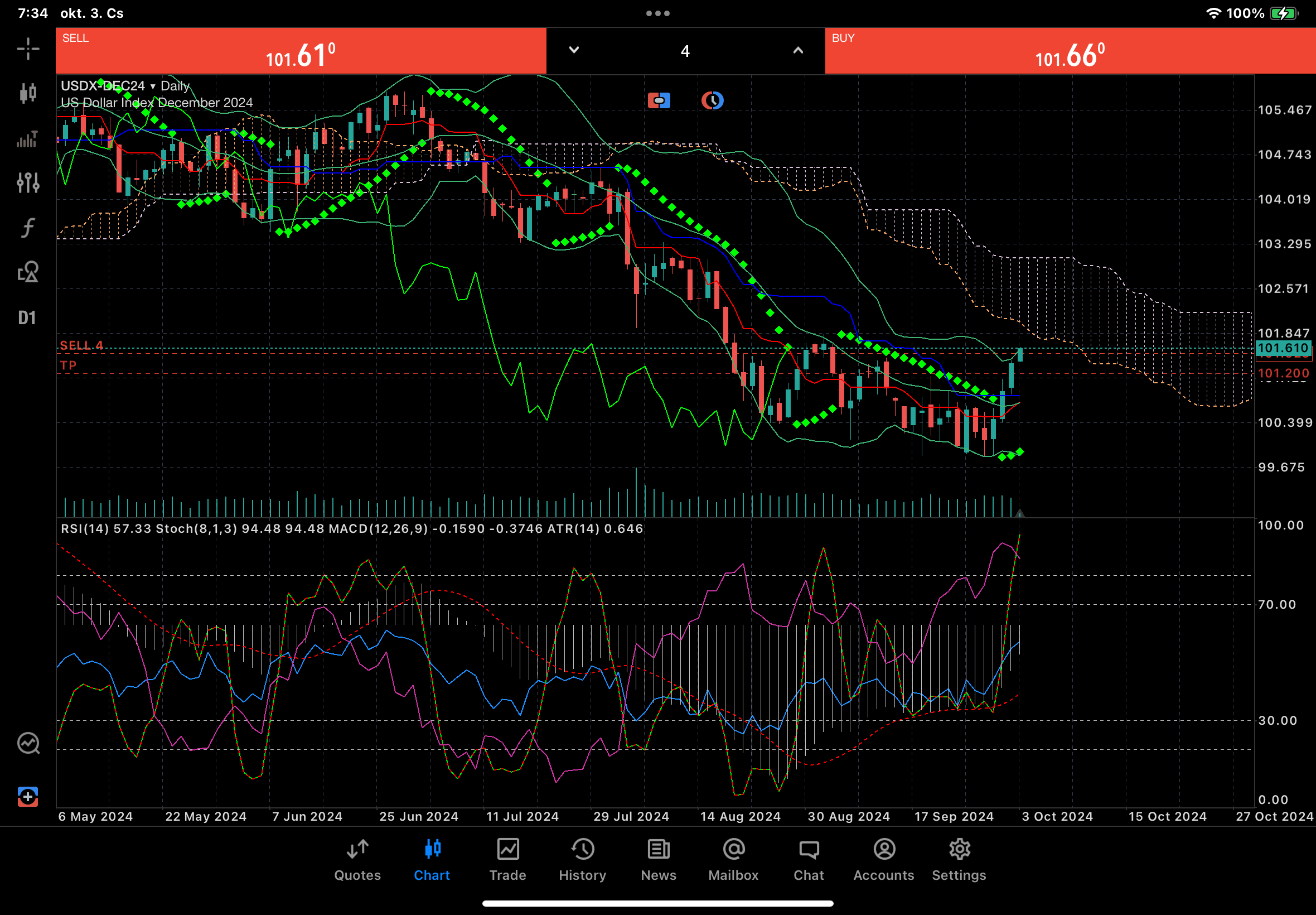This screenshot has height=915, width=1316.
Task: Open the chart settings sliders icon
Action: 27,183
